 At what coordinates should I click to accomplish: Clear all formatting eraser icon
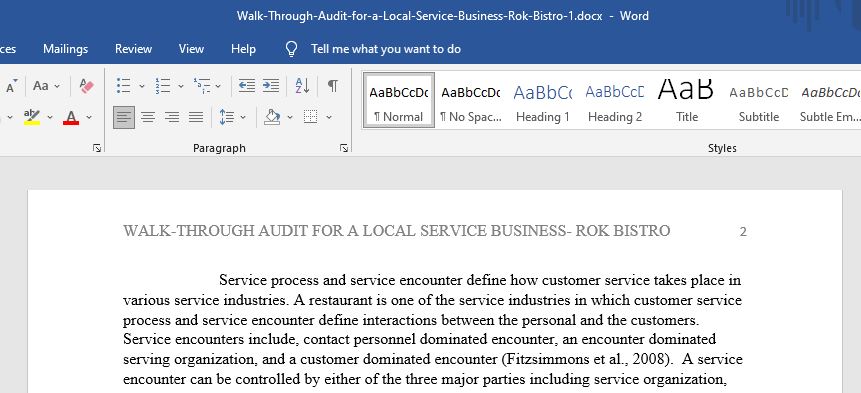tap(86, 86)
